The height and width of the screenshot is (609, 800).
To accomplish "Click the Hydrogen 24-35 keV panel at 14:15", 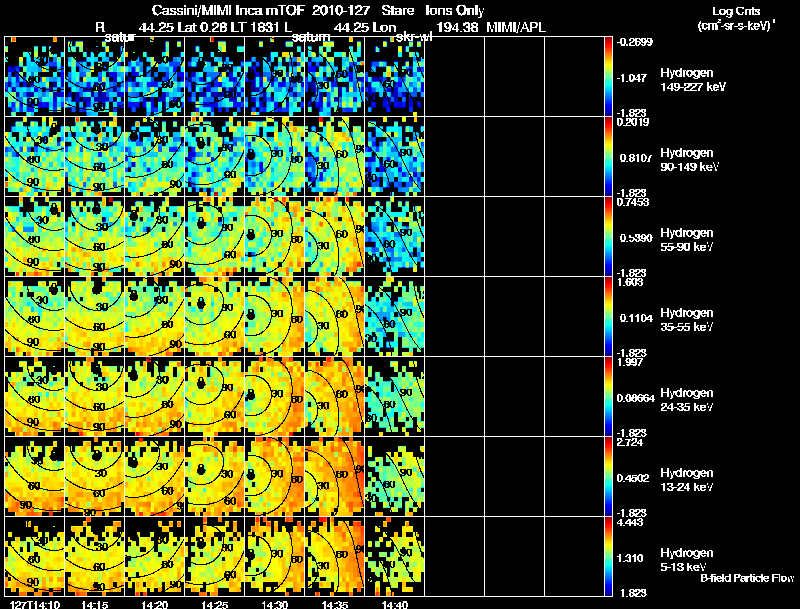I will [x=95, y=396].
